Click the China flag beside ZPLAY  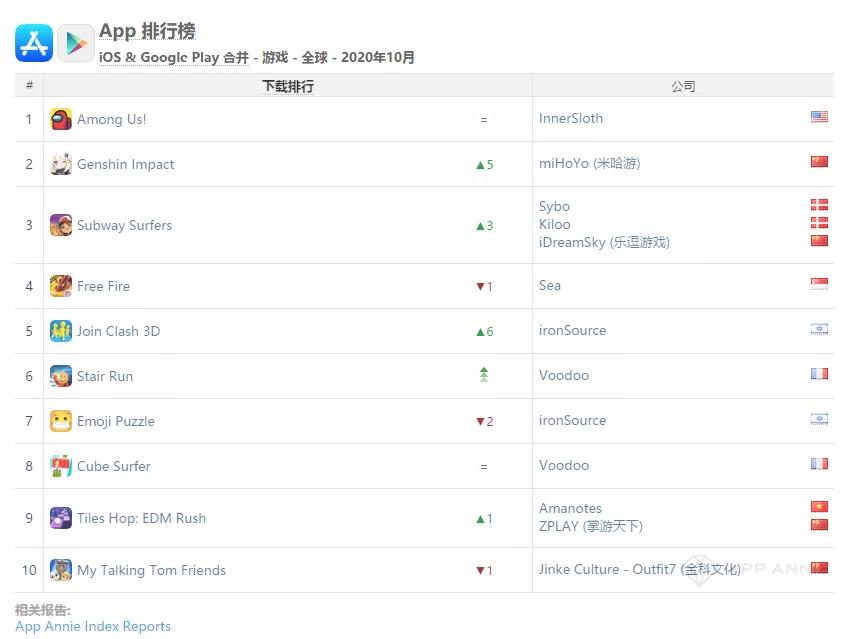point(819,525)
